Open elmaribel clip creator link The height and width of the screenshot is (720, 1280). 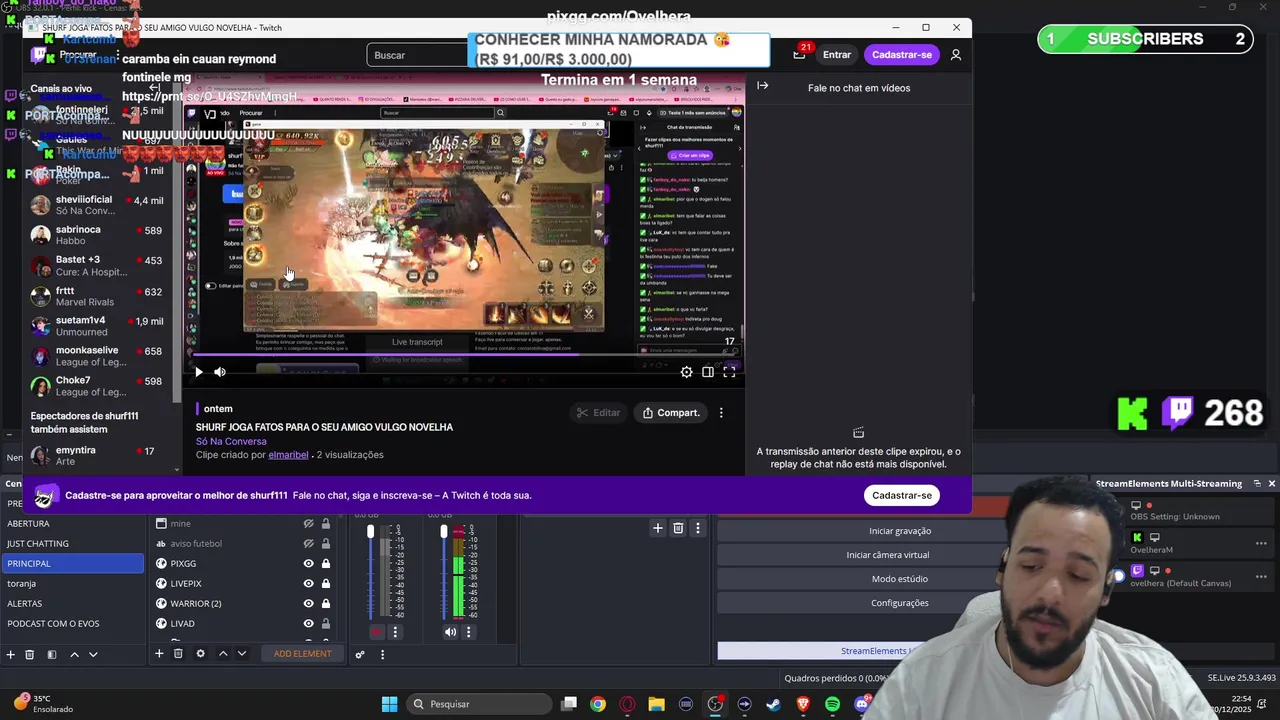(288, 455)
